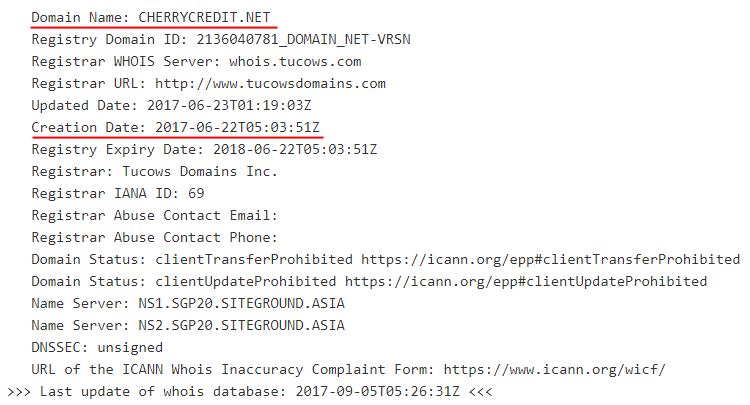Click the first Domain Status label
The height and width of the screenshot is (405, 750).
[x=88, y=260]
